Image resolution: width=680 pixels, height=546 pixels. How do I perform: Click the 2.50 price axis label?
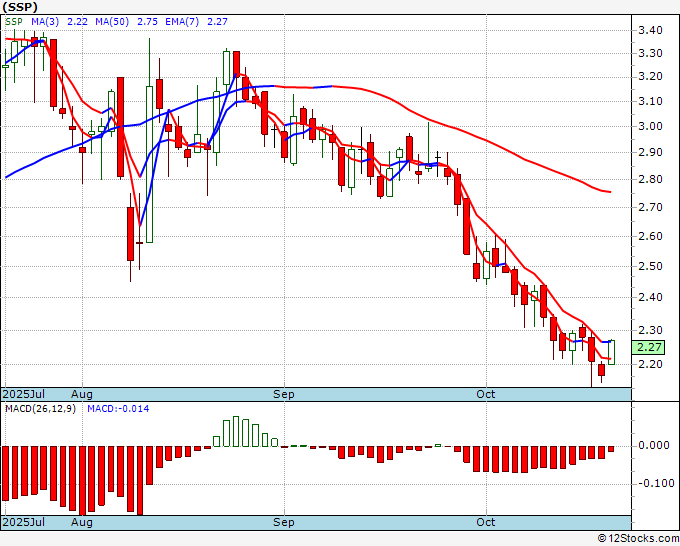(x=650, y=266)
